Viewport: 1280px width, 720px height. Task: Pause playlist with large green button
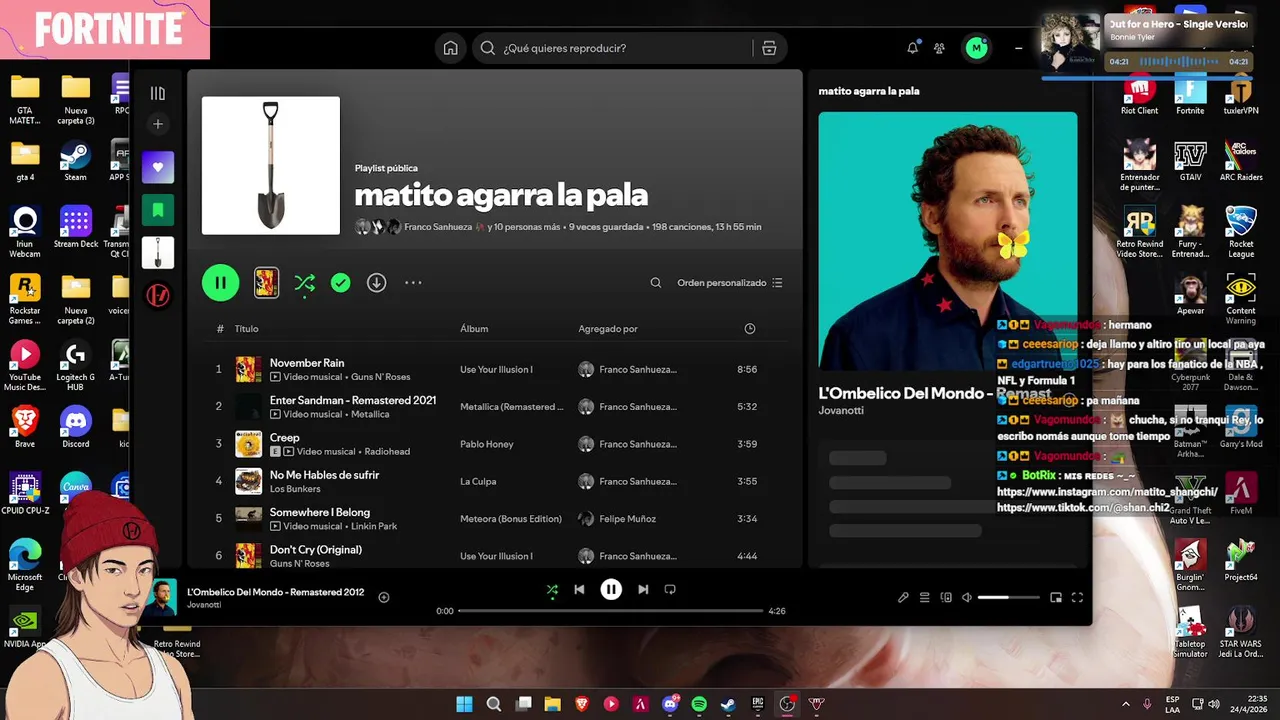point(221,283)
